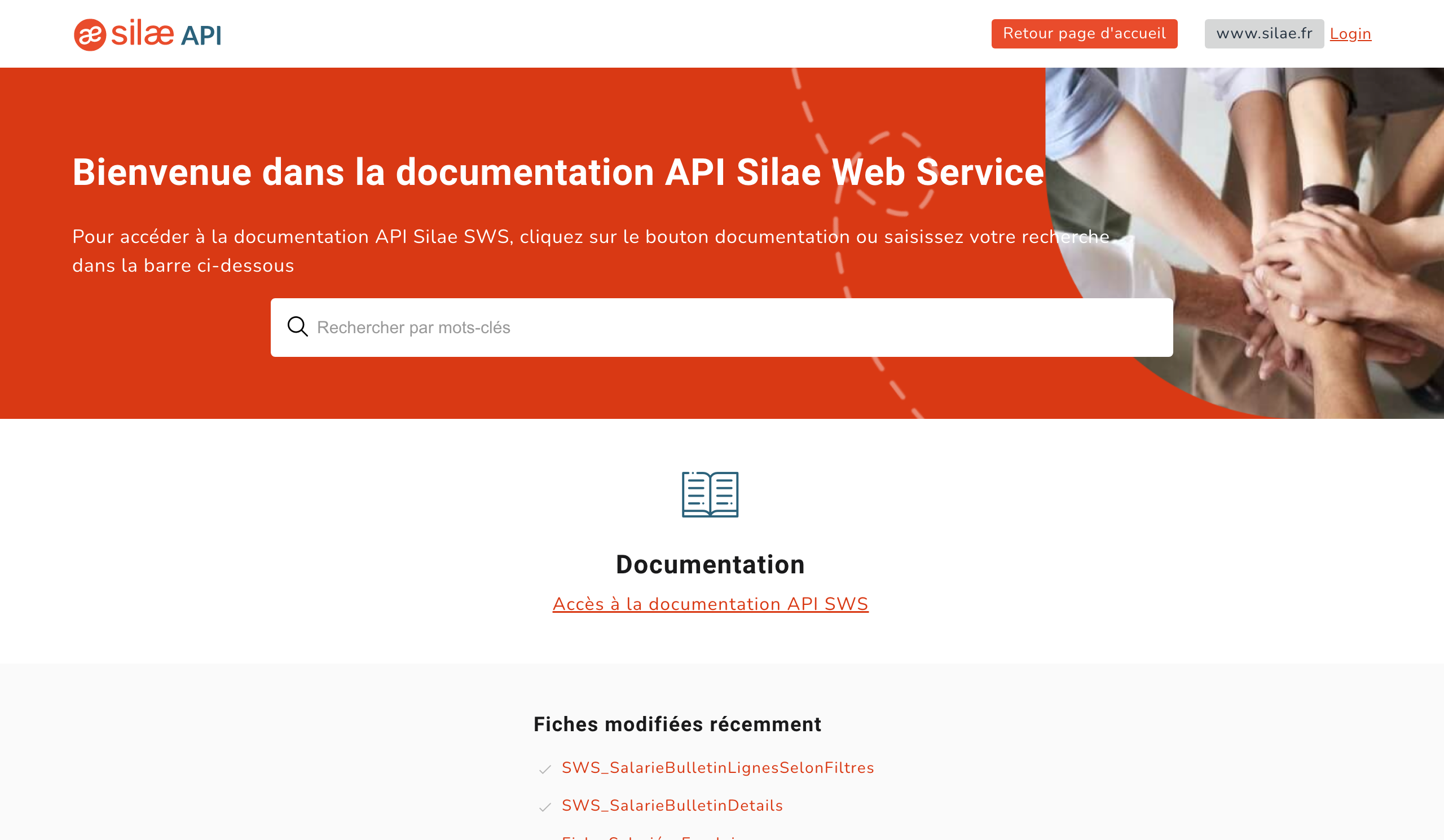1444x840 pixels.
Task: Click the Documentation heading
Action: [710, 564]
